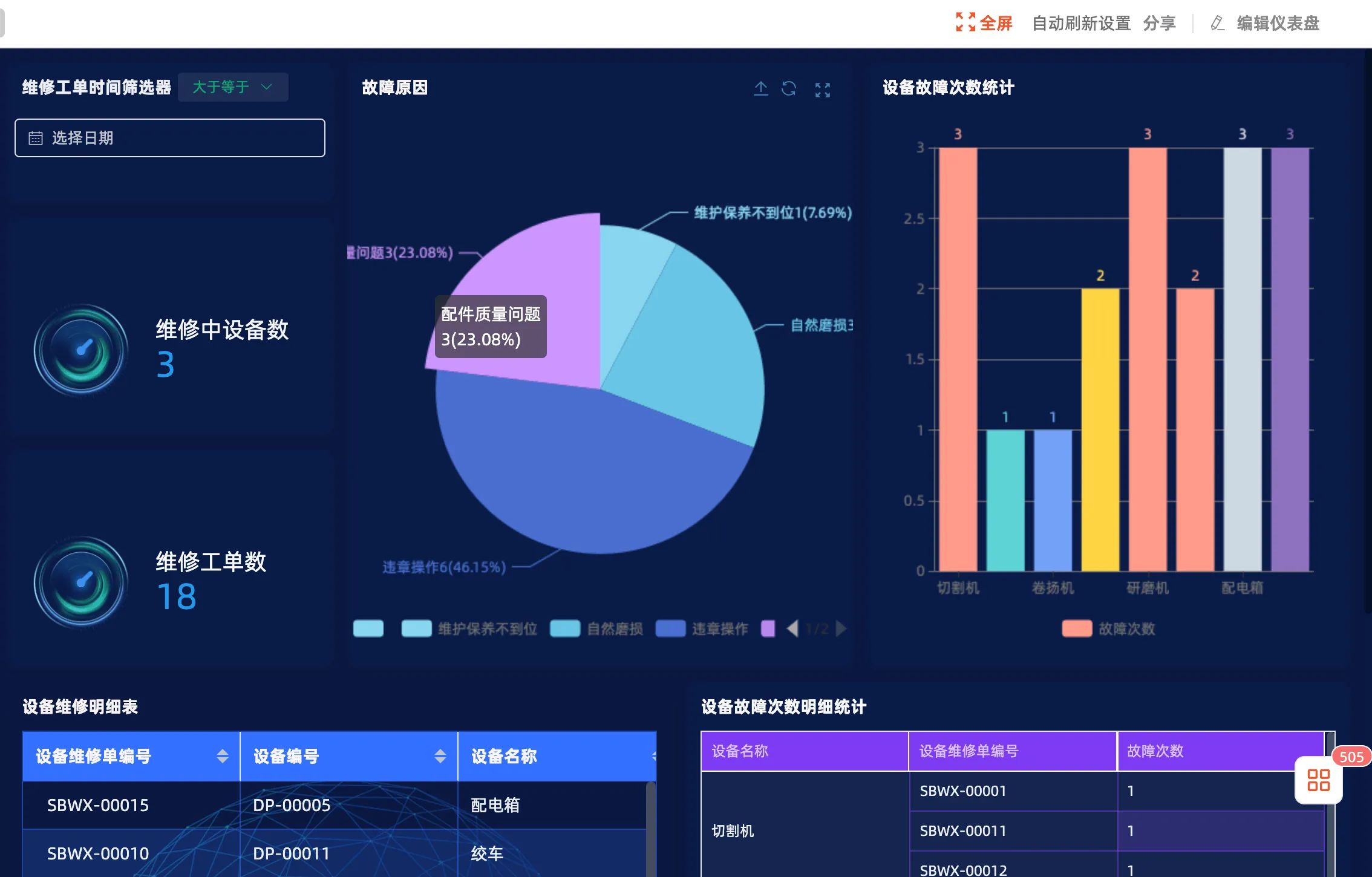The width and height of the screenshot is (1372, 877).
Task: Click 编辑仪表盘 edit dashboard text
Action: click(1278, 23)
